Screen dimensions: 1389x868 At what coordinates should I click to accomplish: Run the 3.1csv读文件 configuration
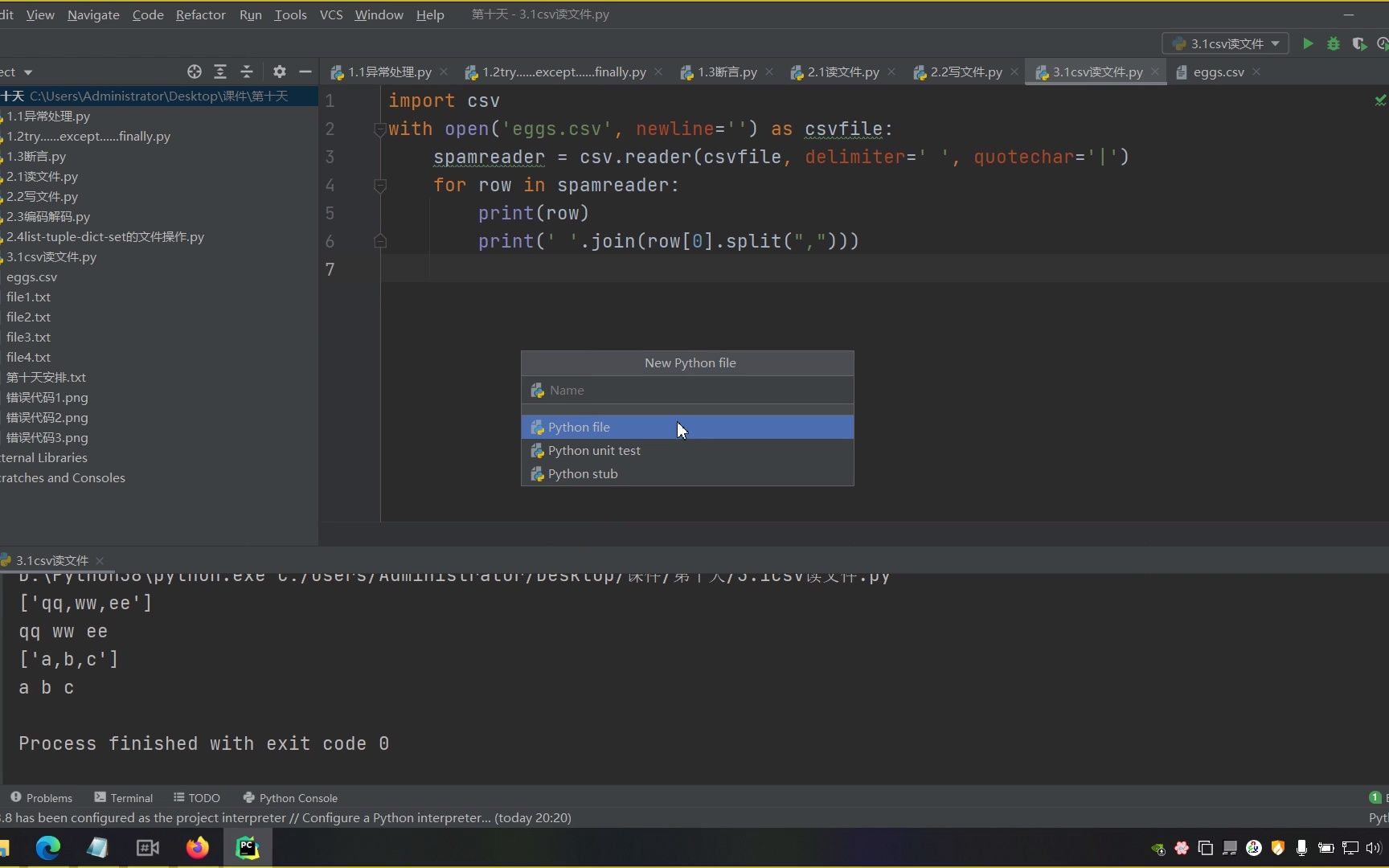click(1308, 43)
